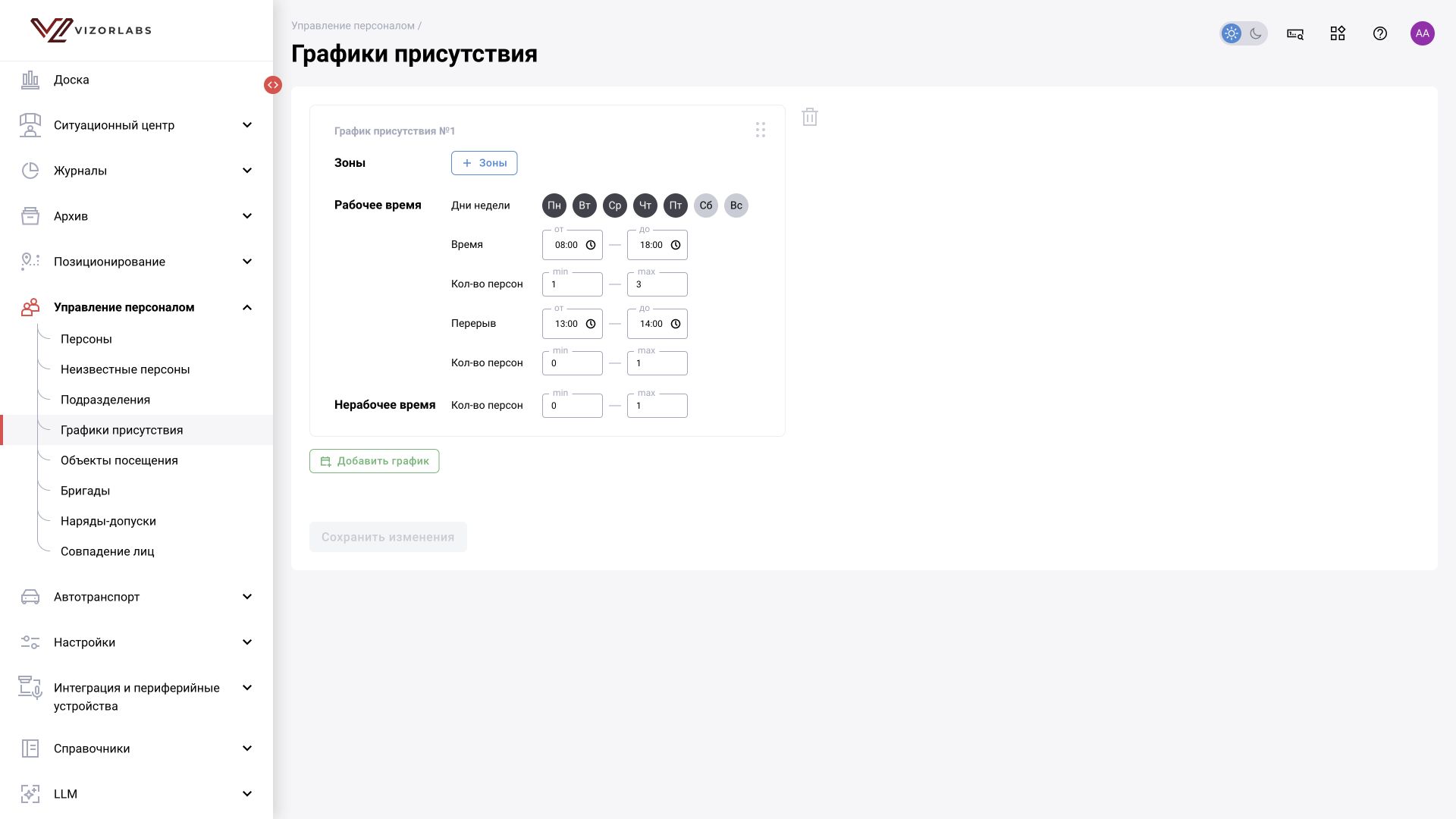1456x819 pixels.
Task: Click the Справочники book icon
Action: [x=30, y=748]
